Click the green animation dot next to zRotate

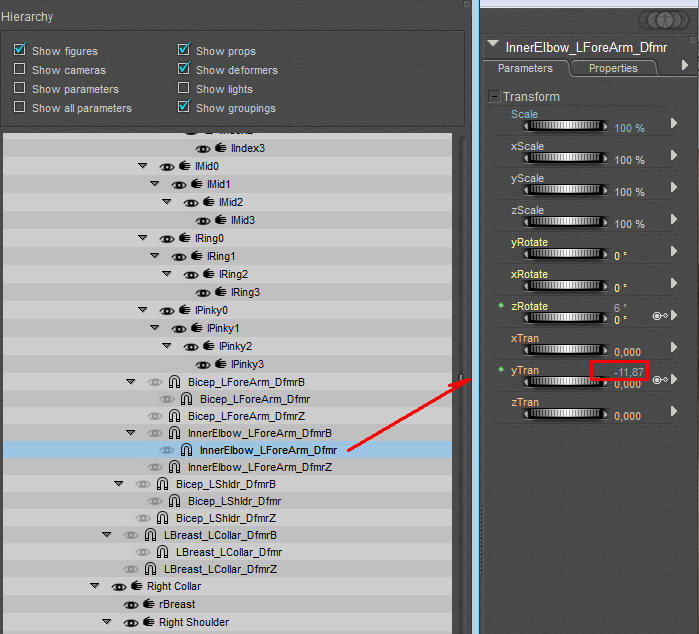[x=501, y=305]
